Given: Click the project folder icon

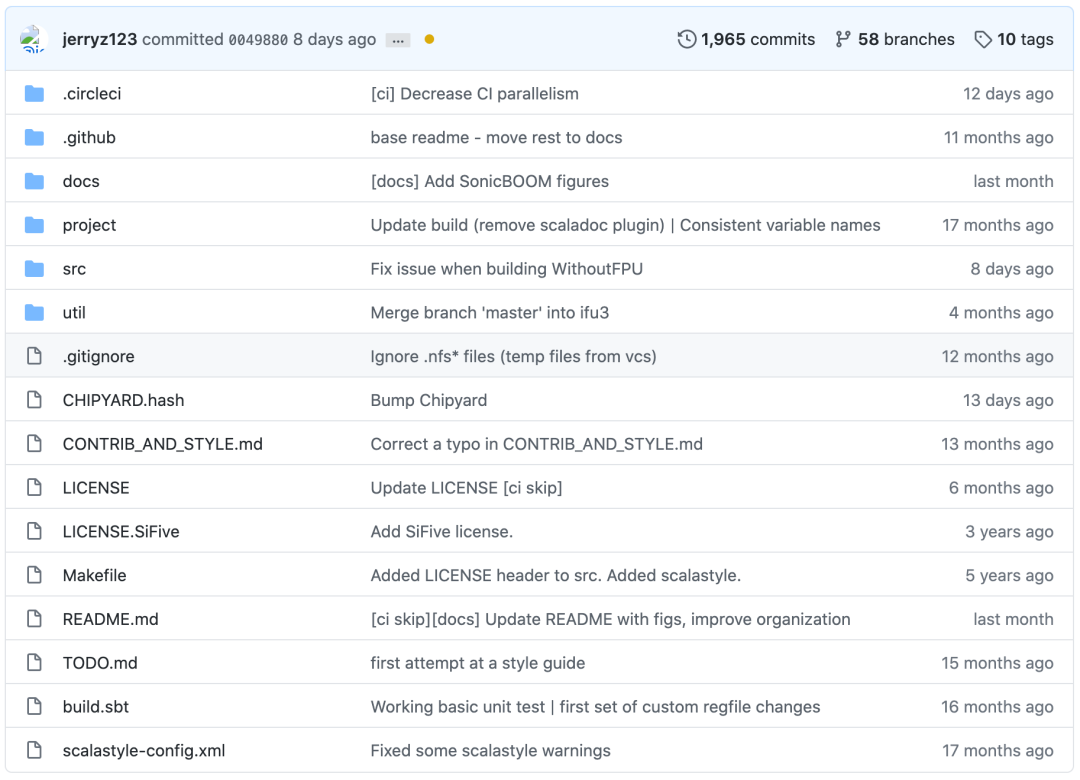Looking at the screenshot, I should 34,225.
